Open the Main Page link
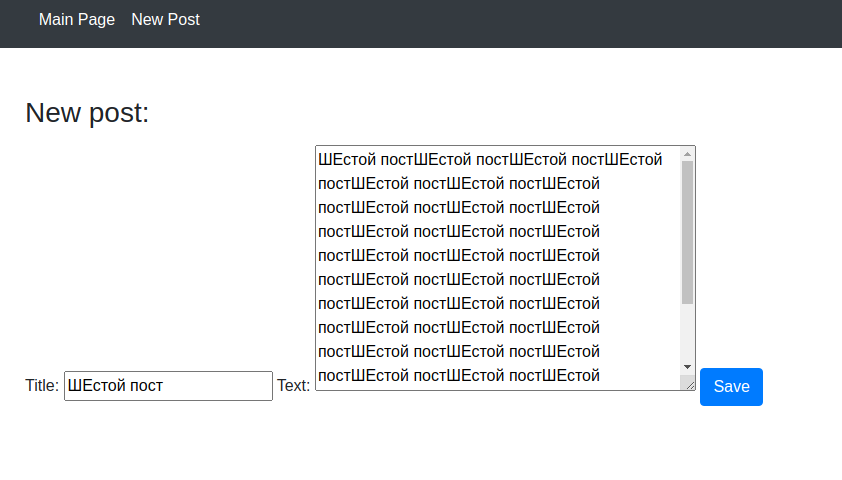 (77, 19)
